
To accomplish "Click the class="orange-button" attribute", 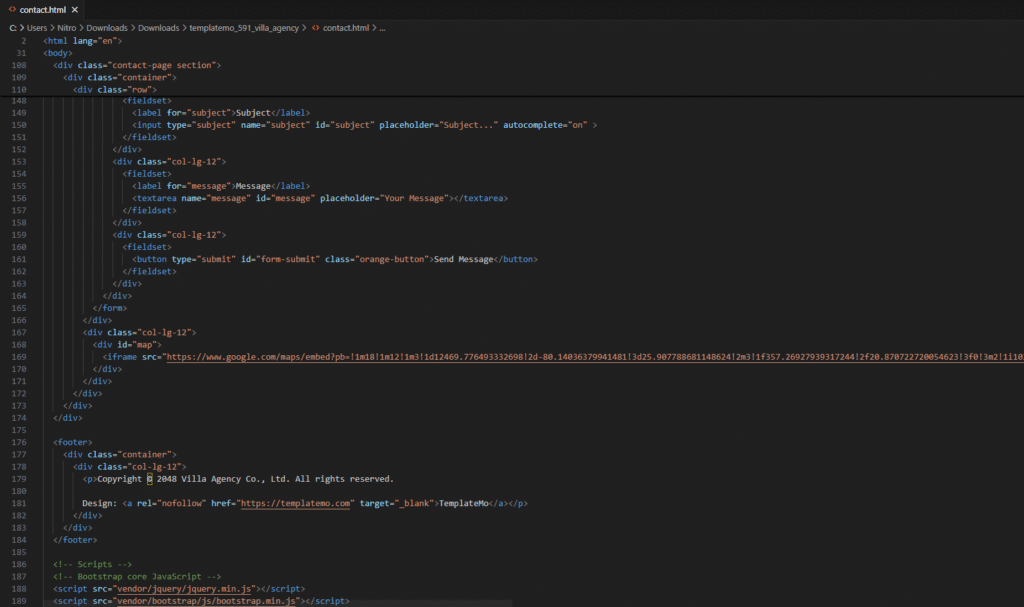I will (x=378, y=259).
